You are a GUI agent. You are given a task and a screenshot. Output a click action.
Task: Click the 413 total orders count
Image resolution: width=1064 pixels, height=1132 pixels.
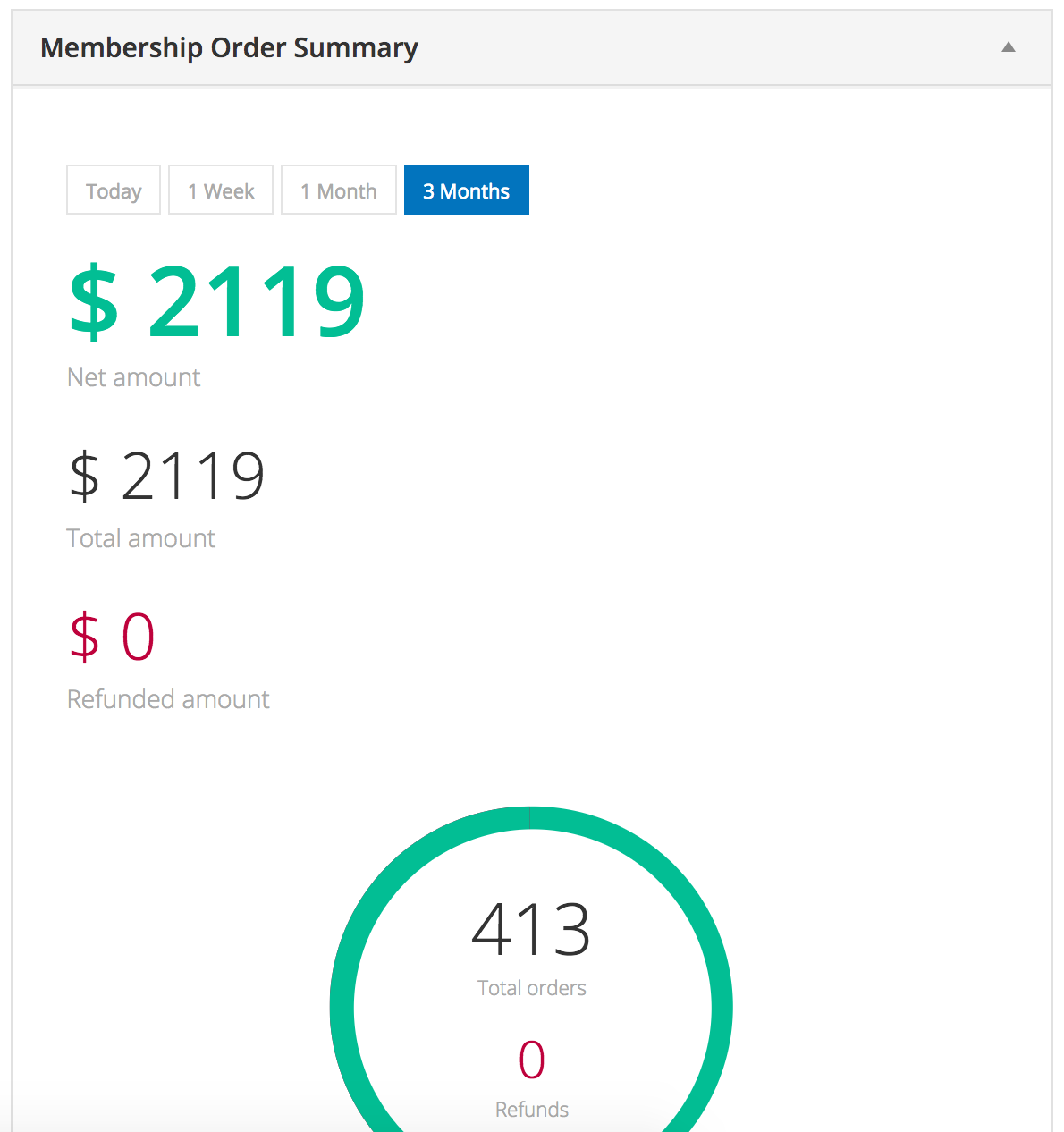[x=531, y=930]
